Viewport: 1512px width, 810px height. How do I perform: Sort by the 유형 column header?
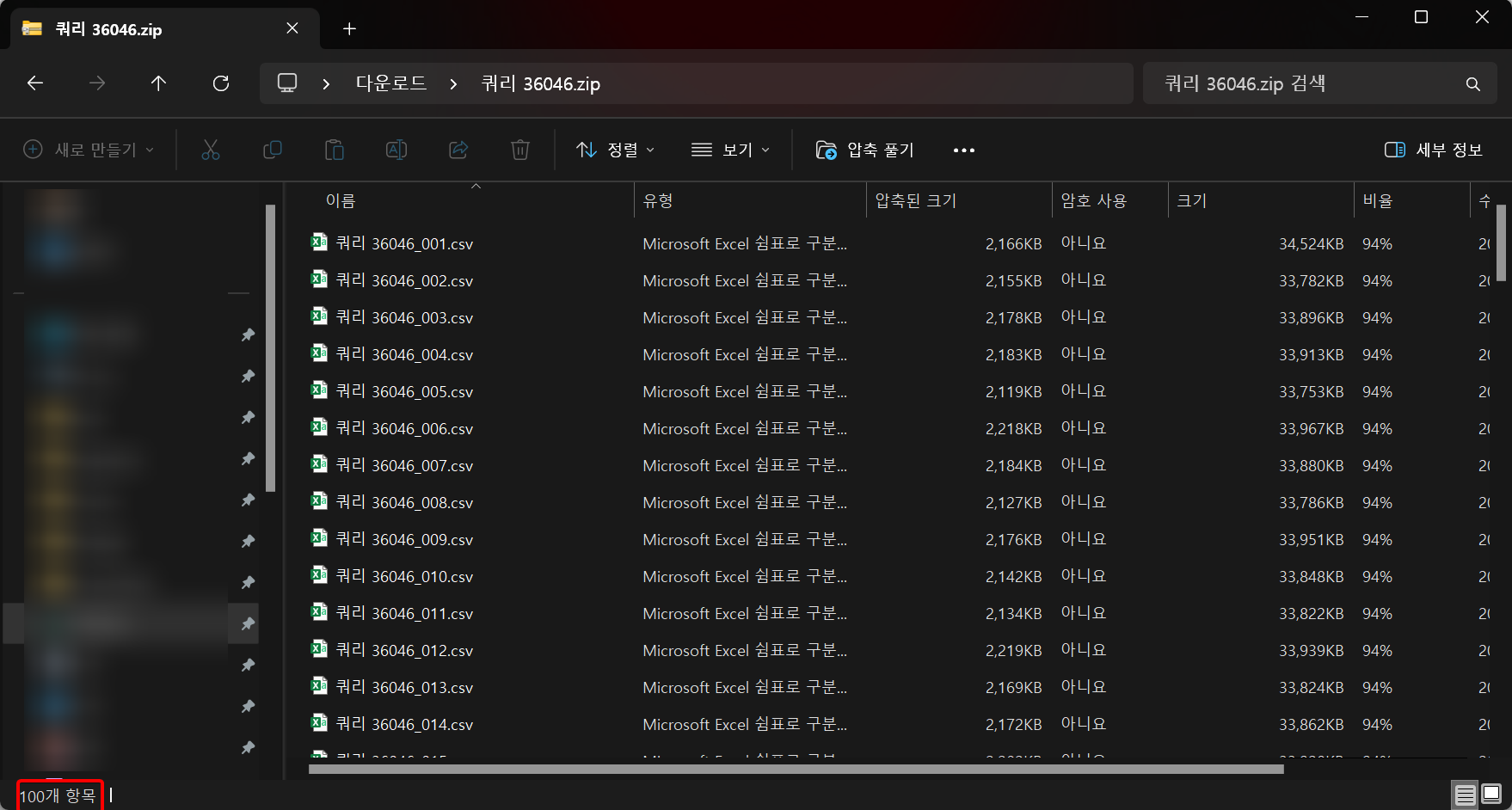click(658, 200)
